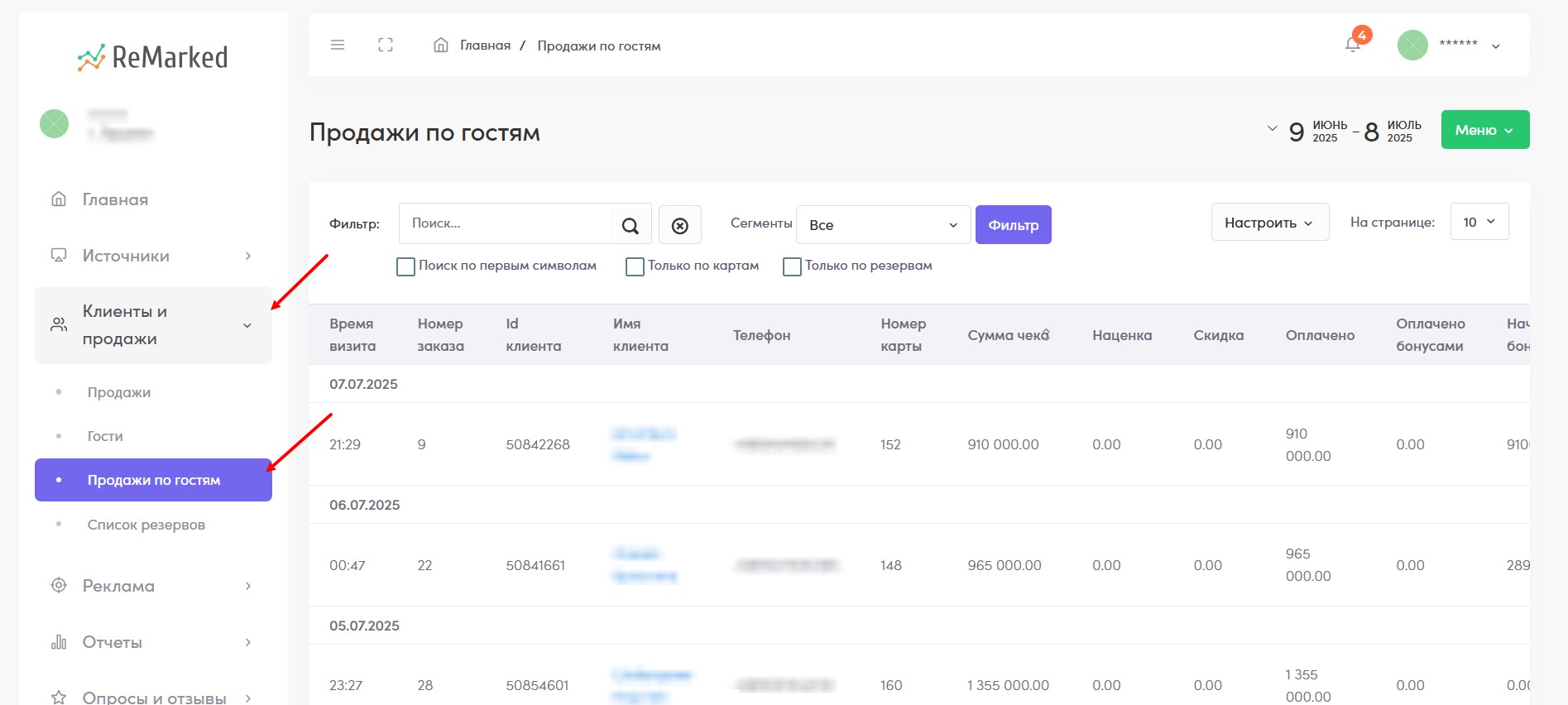Click the sort icon beside Сумма чека
Viewport: 1568px width, 705px height.
point(1046,335)
